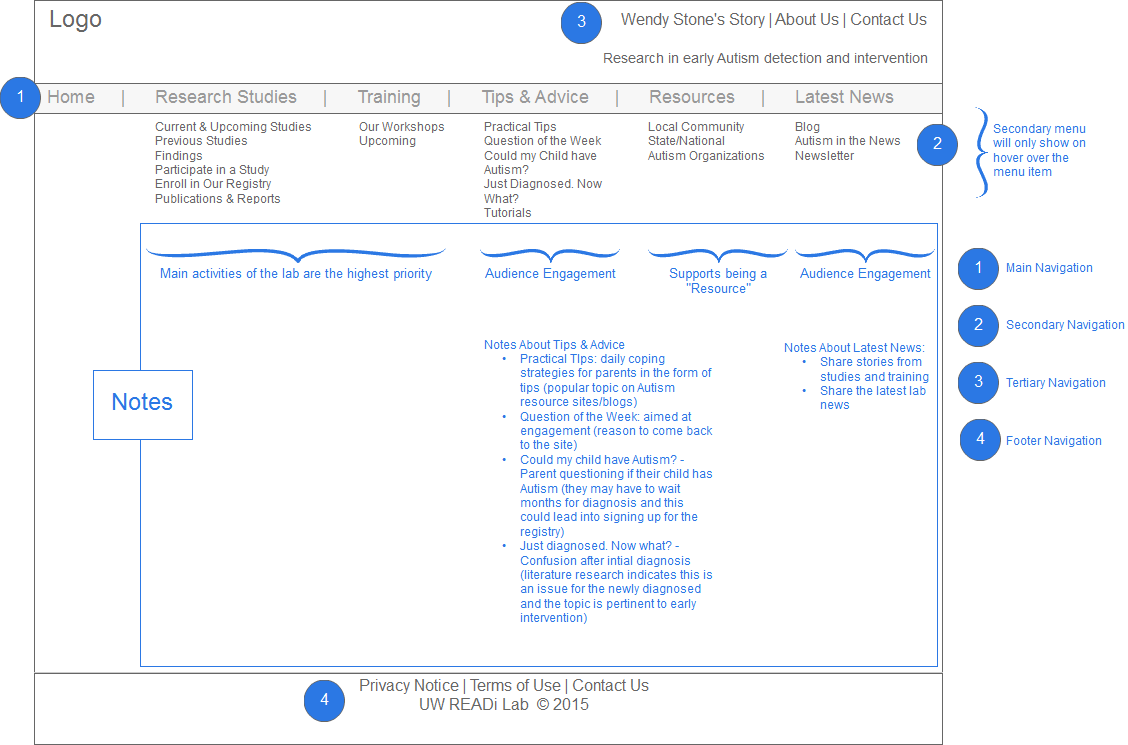Click the Logo in the page header
This screenshot has width=1128, height=745.
coord(75,20)
